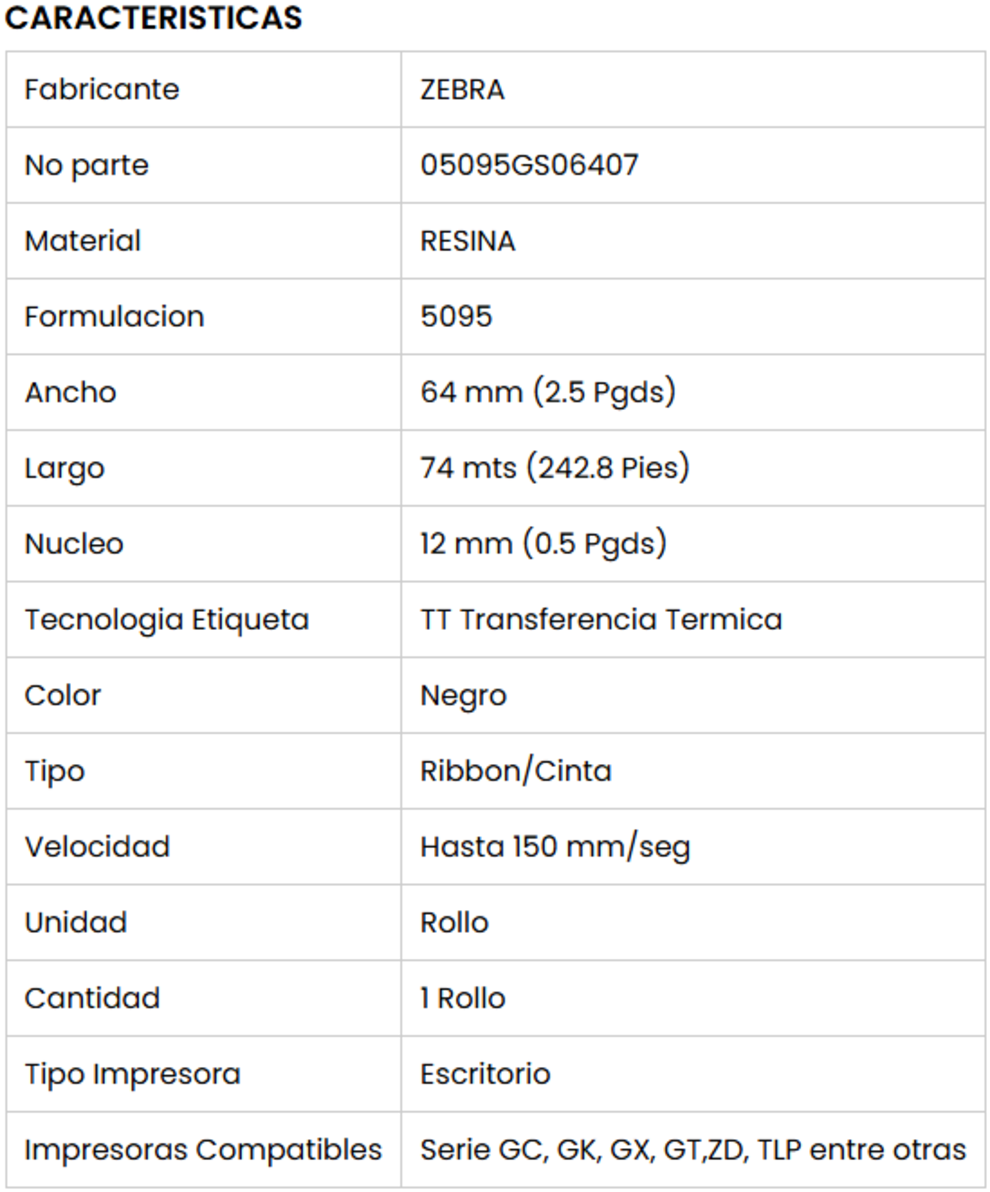Click TT Transferencia Termica value
Image resolution: width=990 pixels, height=1192 pixels.
point(601,620)
